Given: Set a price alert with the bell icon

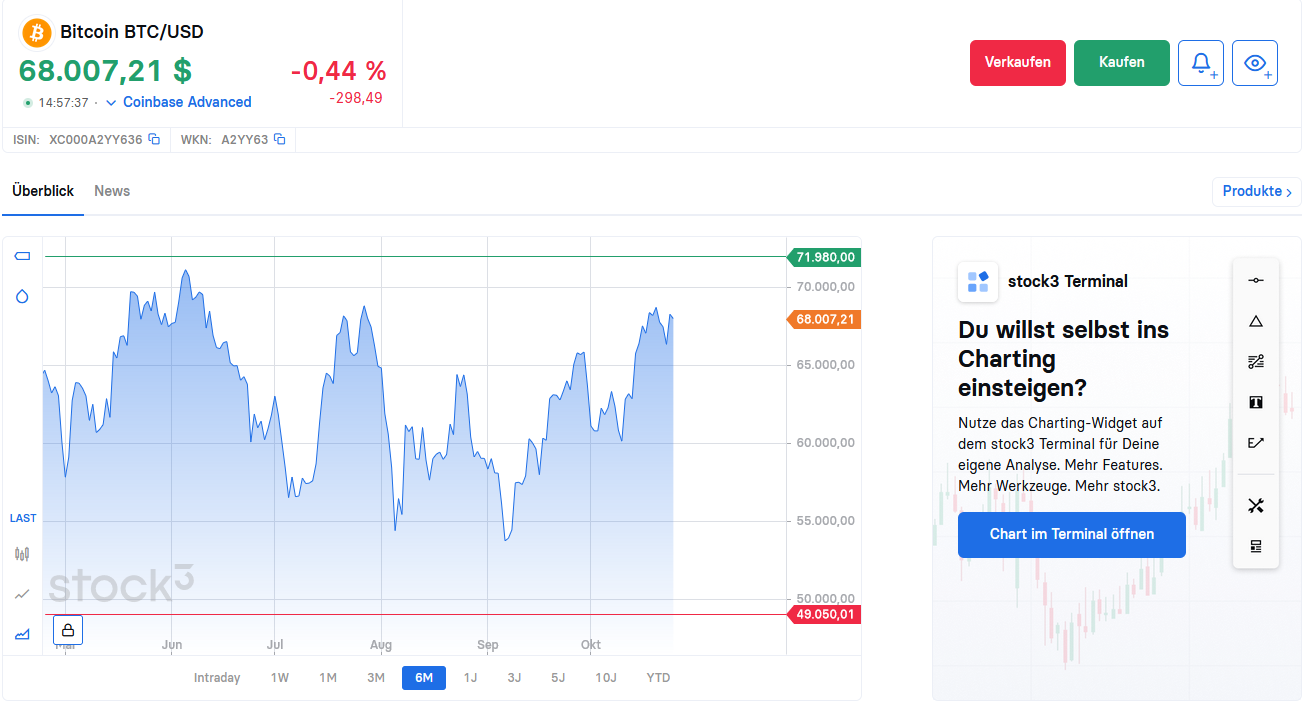Looking at the screenshot, I should point(1201,63).
